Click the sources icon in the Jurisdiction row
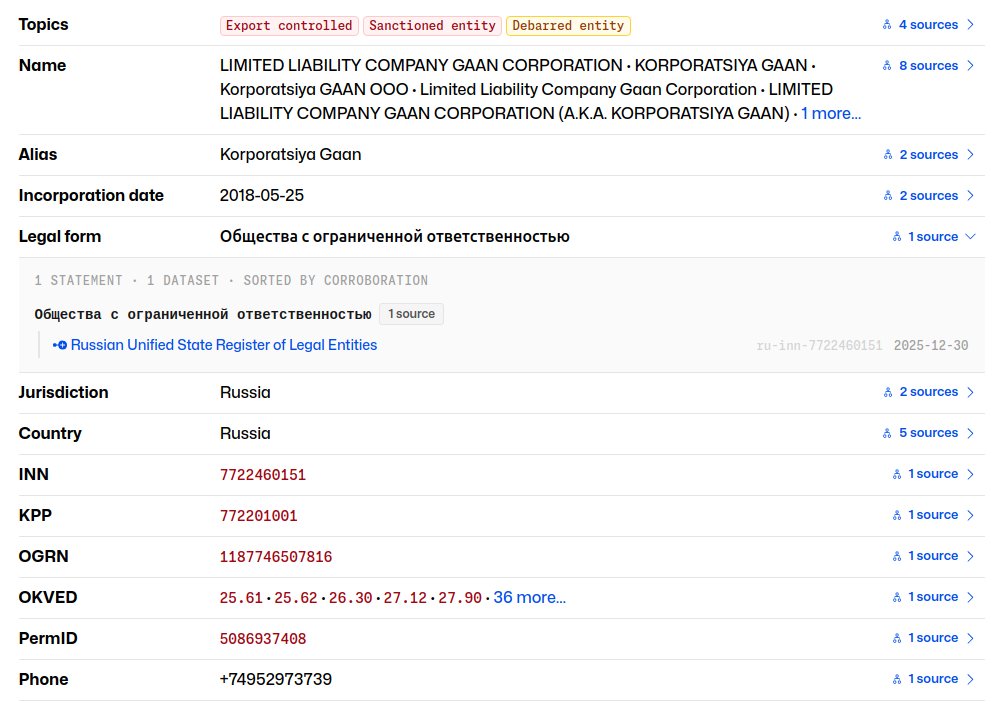This screenshot has width=990, height=709. (x=888, y=392)
